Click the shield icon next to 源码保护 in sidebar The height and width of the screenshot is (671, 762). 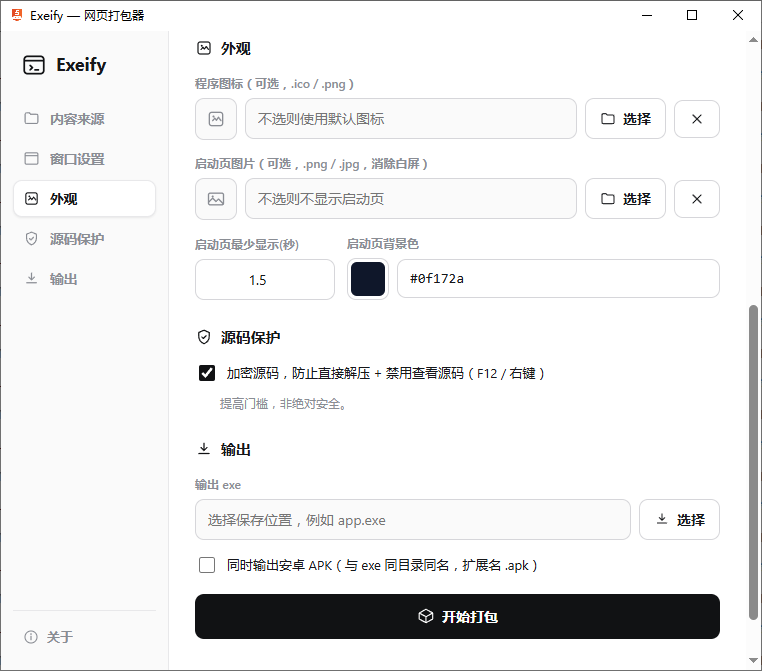pyautogui.click(x=32, y=239)
